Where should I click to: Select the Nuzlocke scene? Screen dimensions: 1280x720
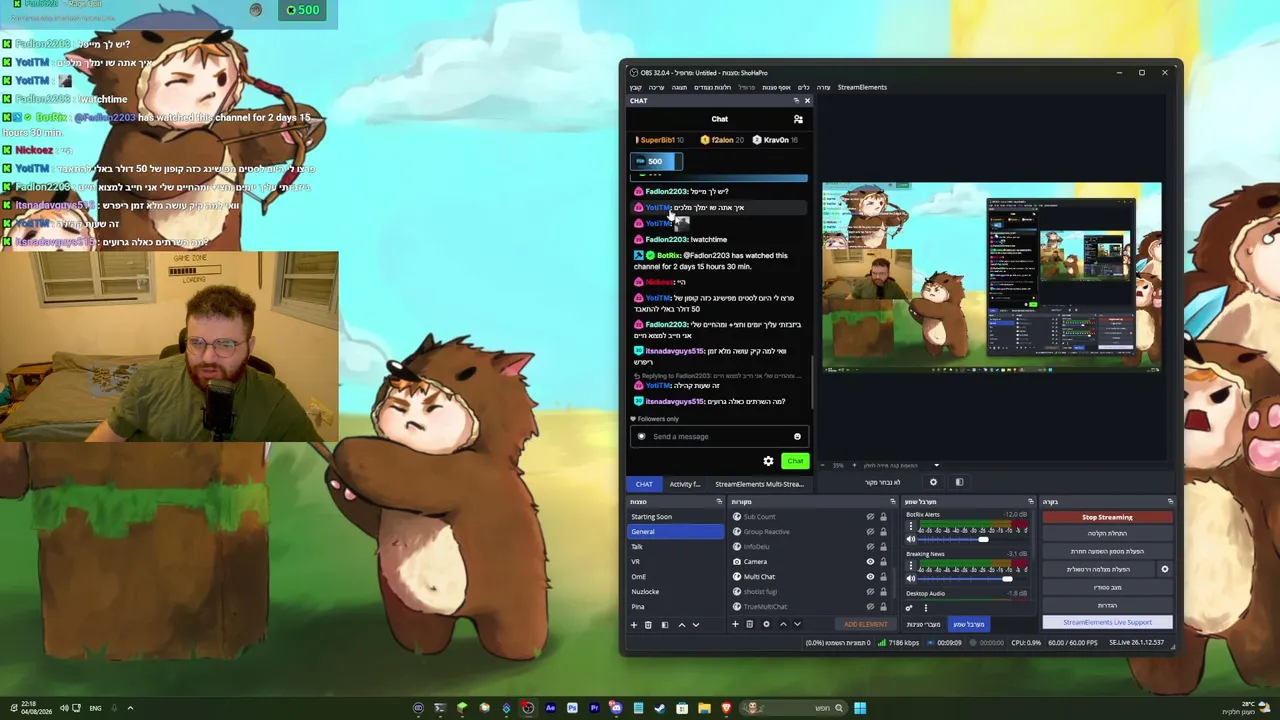[x=676, y=592]
